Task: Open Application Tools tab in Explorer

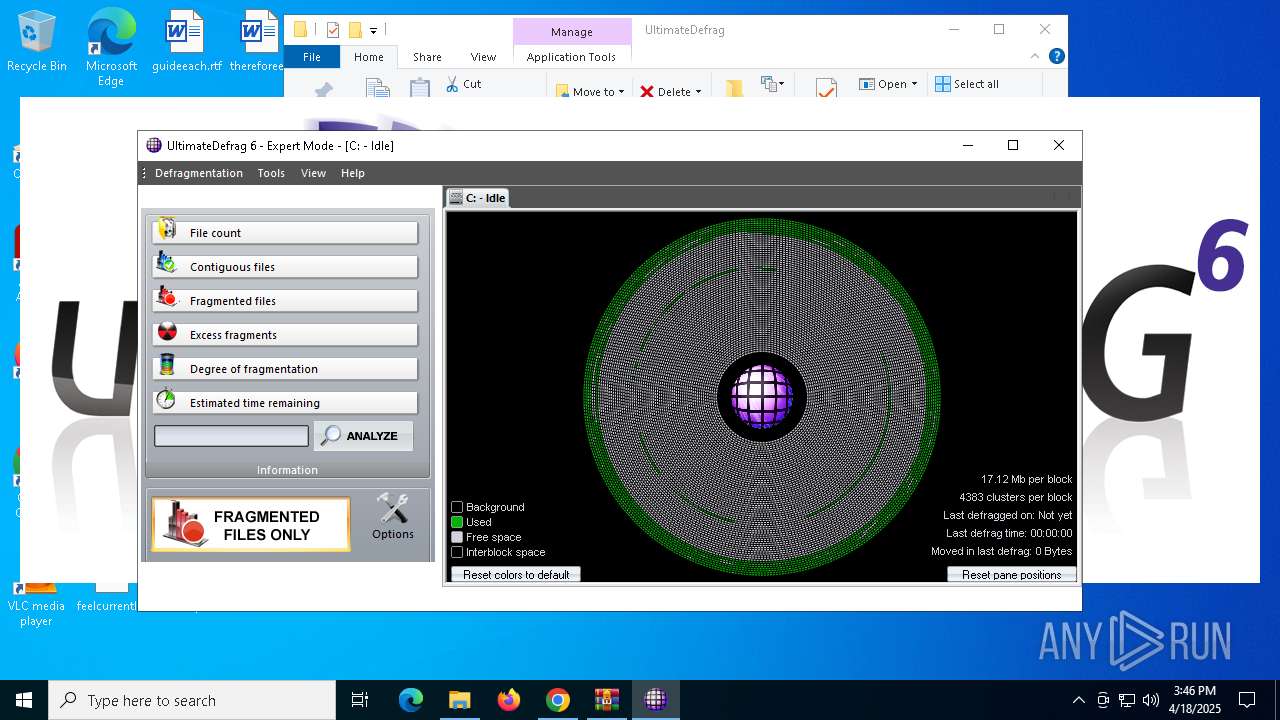Action: (x=571, y=57)
